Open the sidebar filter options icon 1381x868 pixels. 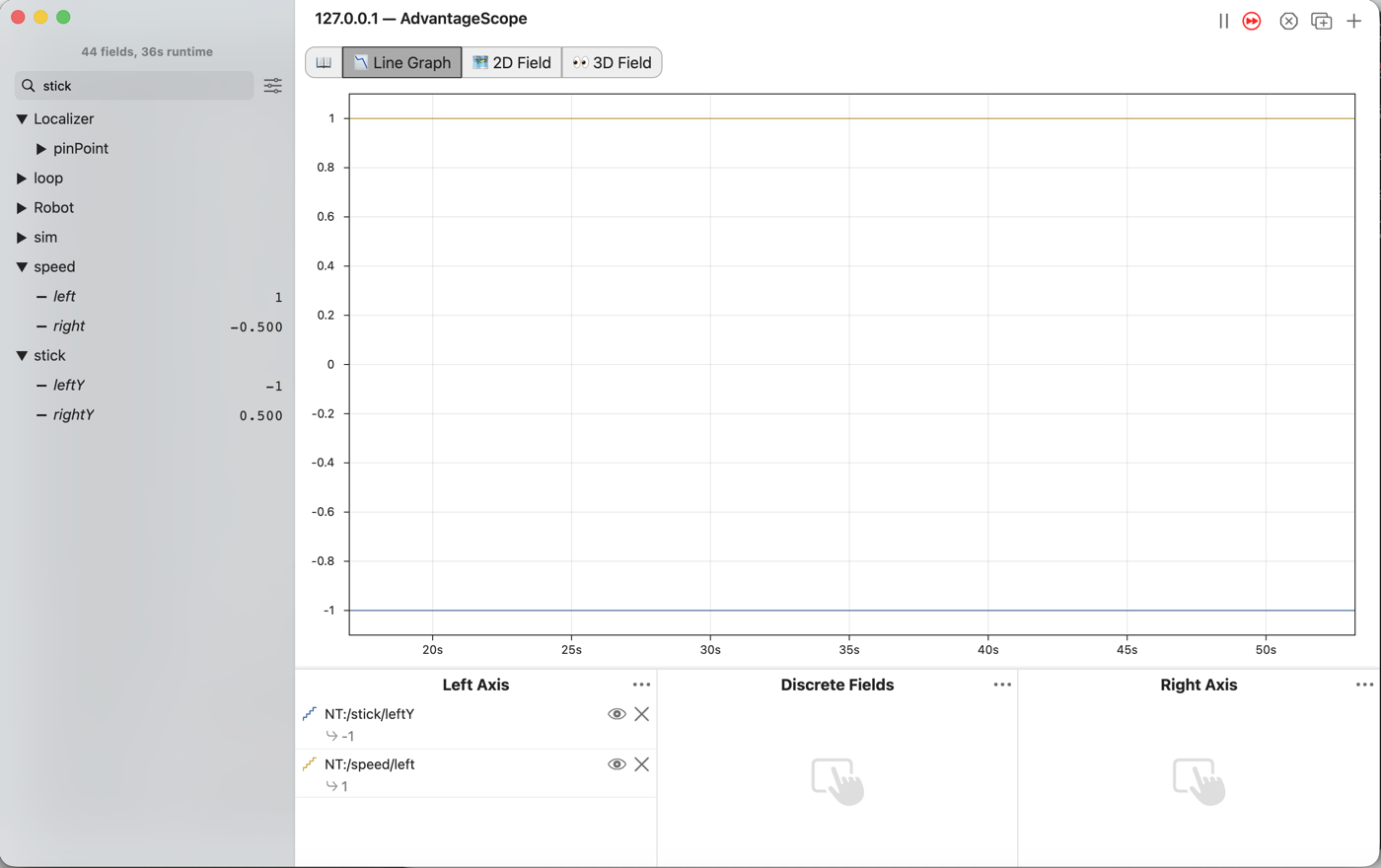click(273, 86)
